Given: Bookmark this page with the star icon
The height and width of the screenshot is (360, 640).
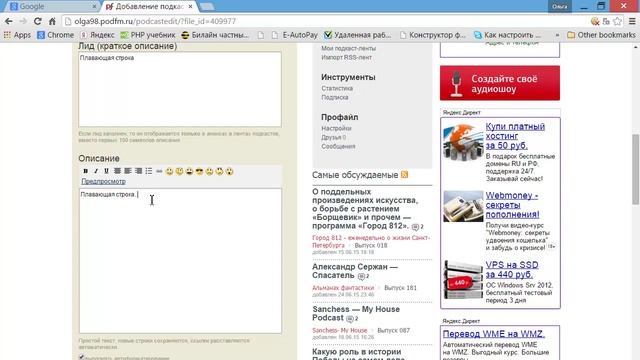Looking at the screenshot, I should pos(618,21).
